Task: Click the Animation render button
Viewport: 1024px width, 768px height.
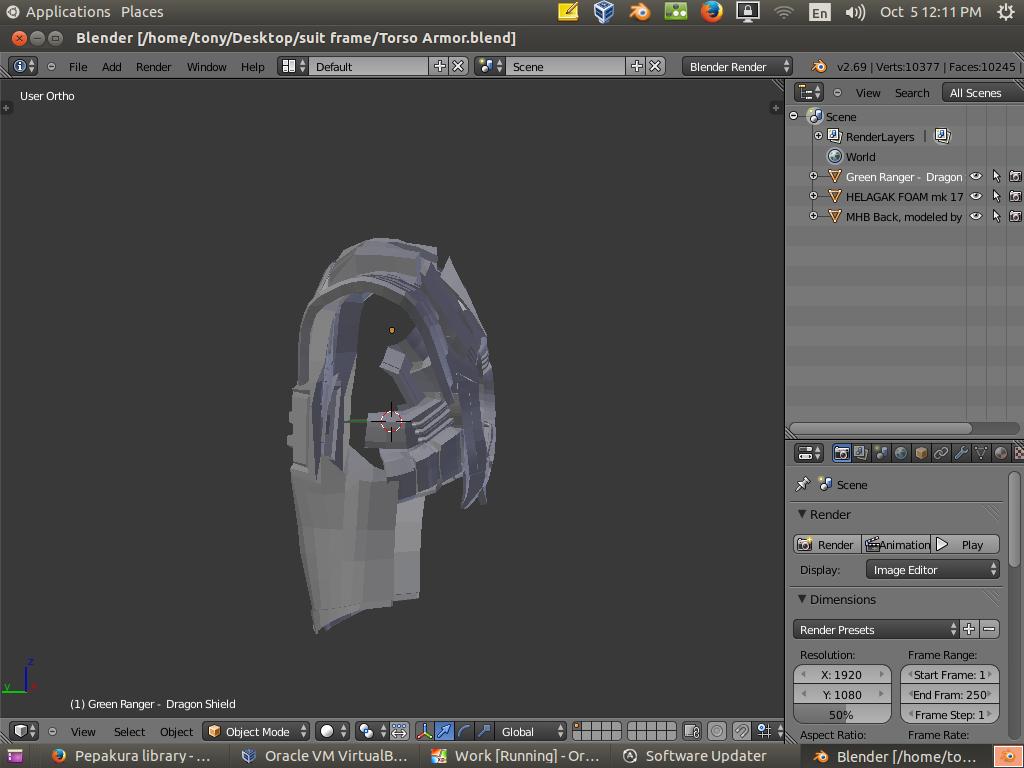Action: point(896,545)
